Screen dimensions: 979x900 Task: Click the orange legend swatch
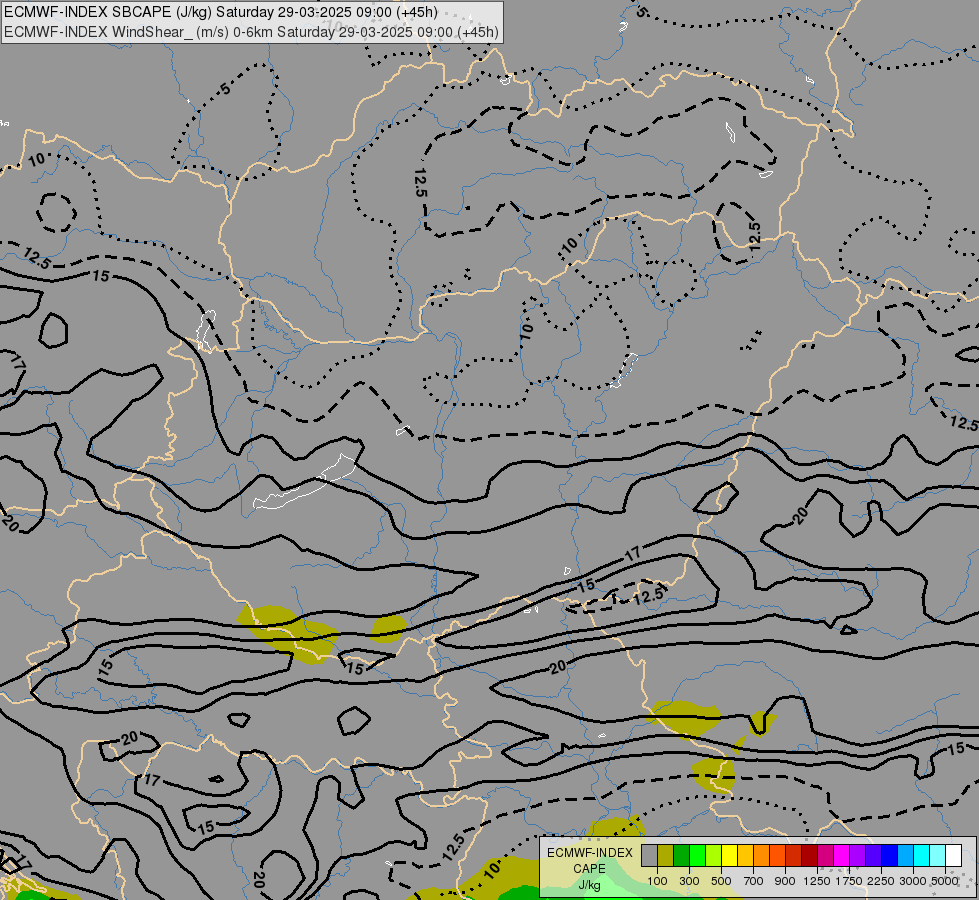coord(762,856)
